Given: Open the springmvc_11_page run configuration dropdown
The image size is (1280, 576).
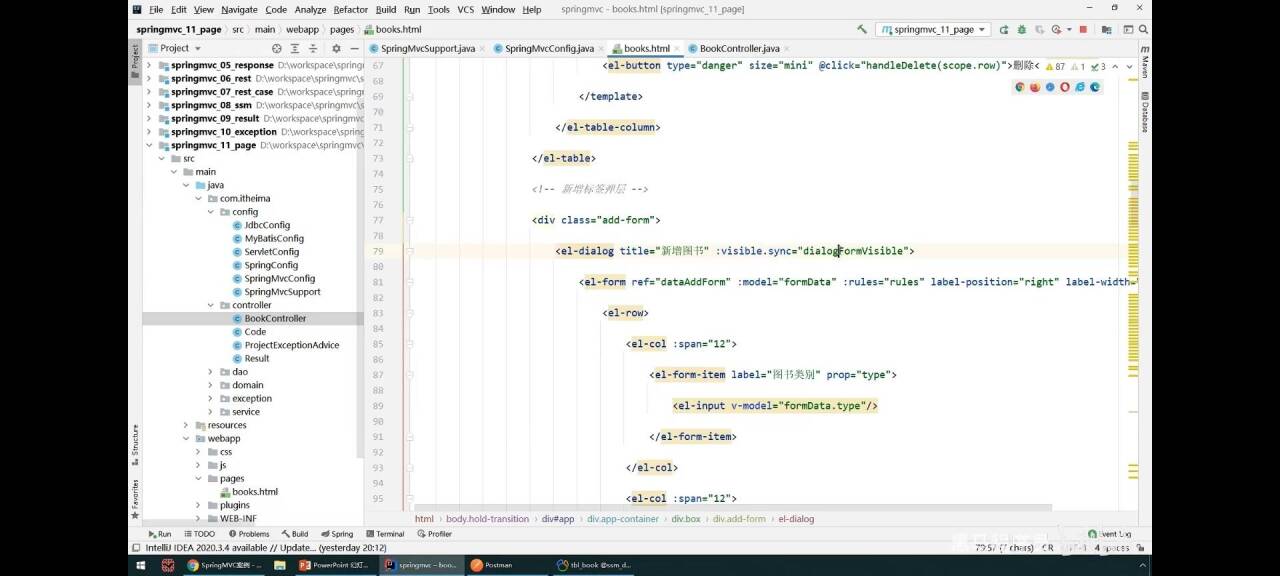Looking at the screenshot, I should point(933,30).
